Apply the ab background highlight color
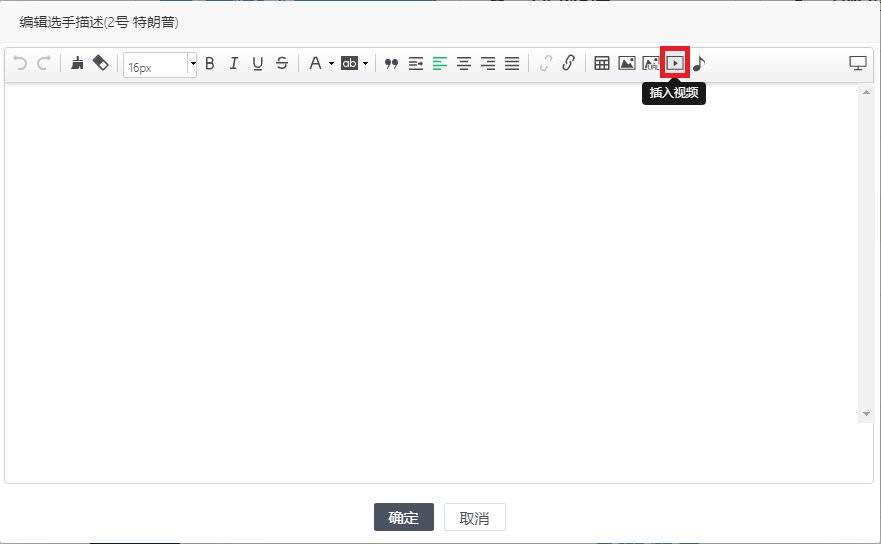Screen dimensions: 881x544 tap(349, 63)
